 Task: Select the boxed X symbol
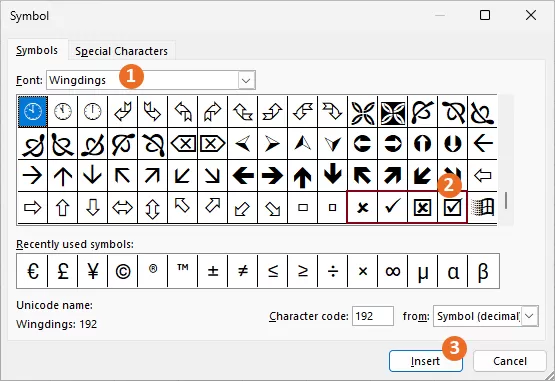[x=422, y=207]
